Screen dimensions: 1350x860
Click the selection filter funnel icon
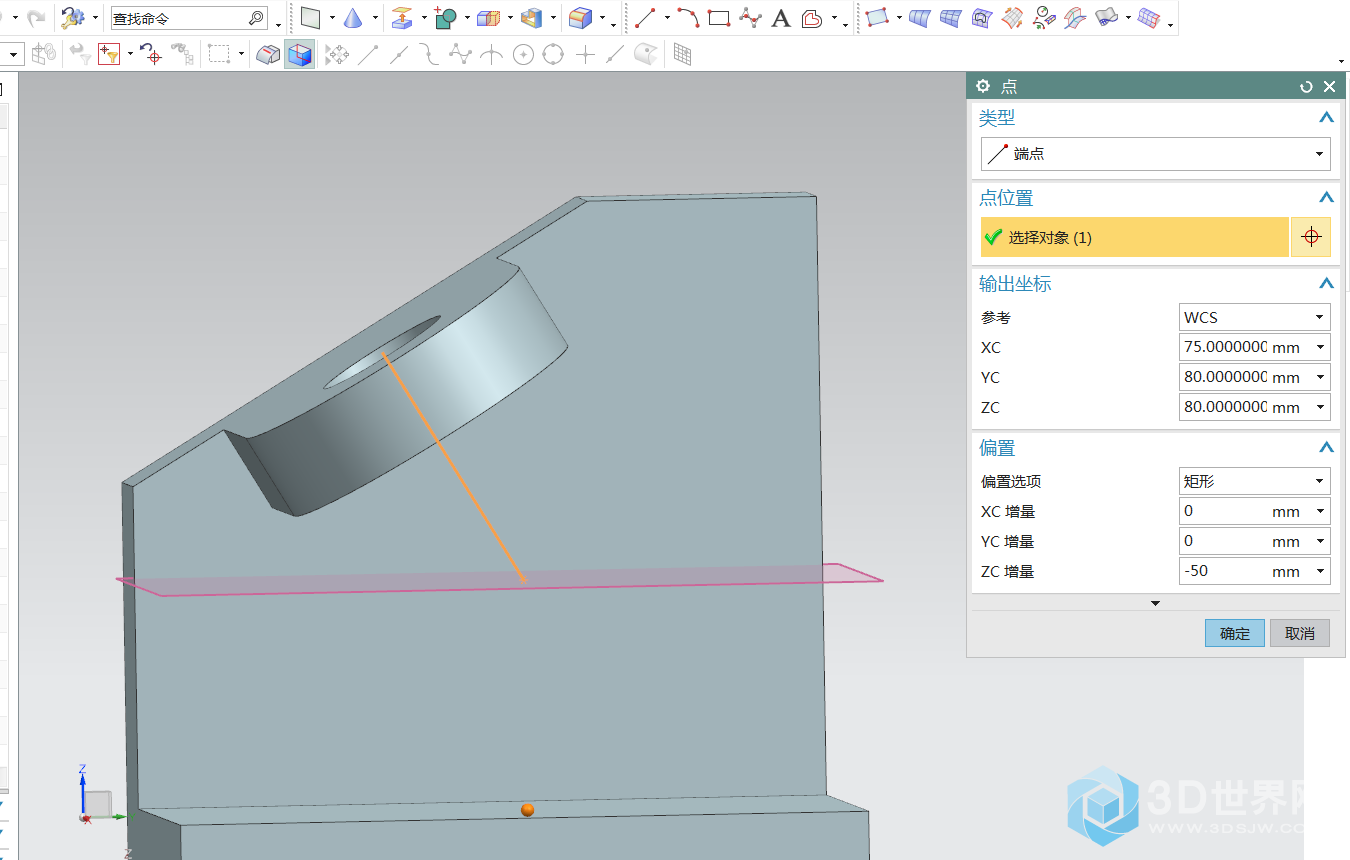(109, 54)
